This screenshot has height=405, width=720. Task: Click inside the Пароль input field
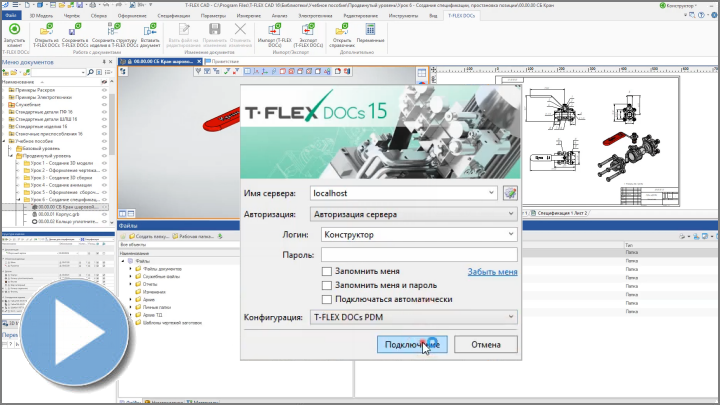419,254
